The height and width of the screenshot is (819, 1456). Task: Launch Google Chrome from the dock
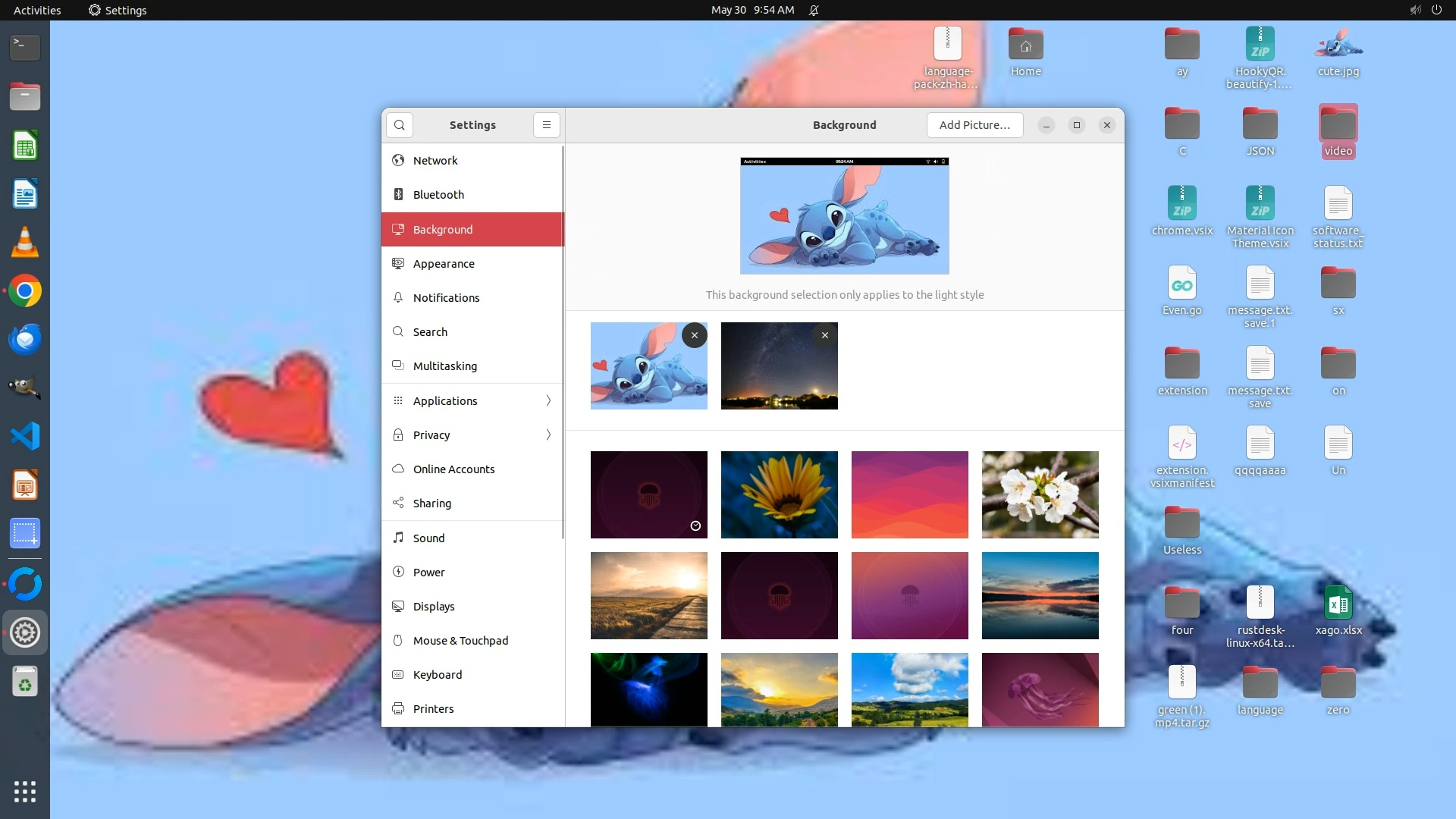(x=25, y=291)
